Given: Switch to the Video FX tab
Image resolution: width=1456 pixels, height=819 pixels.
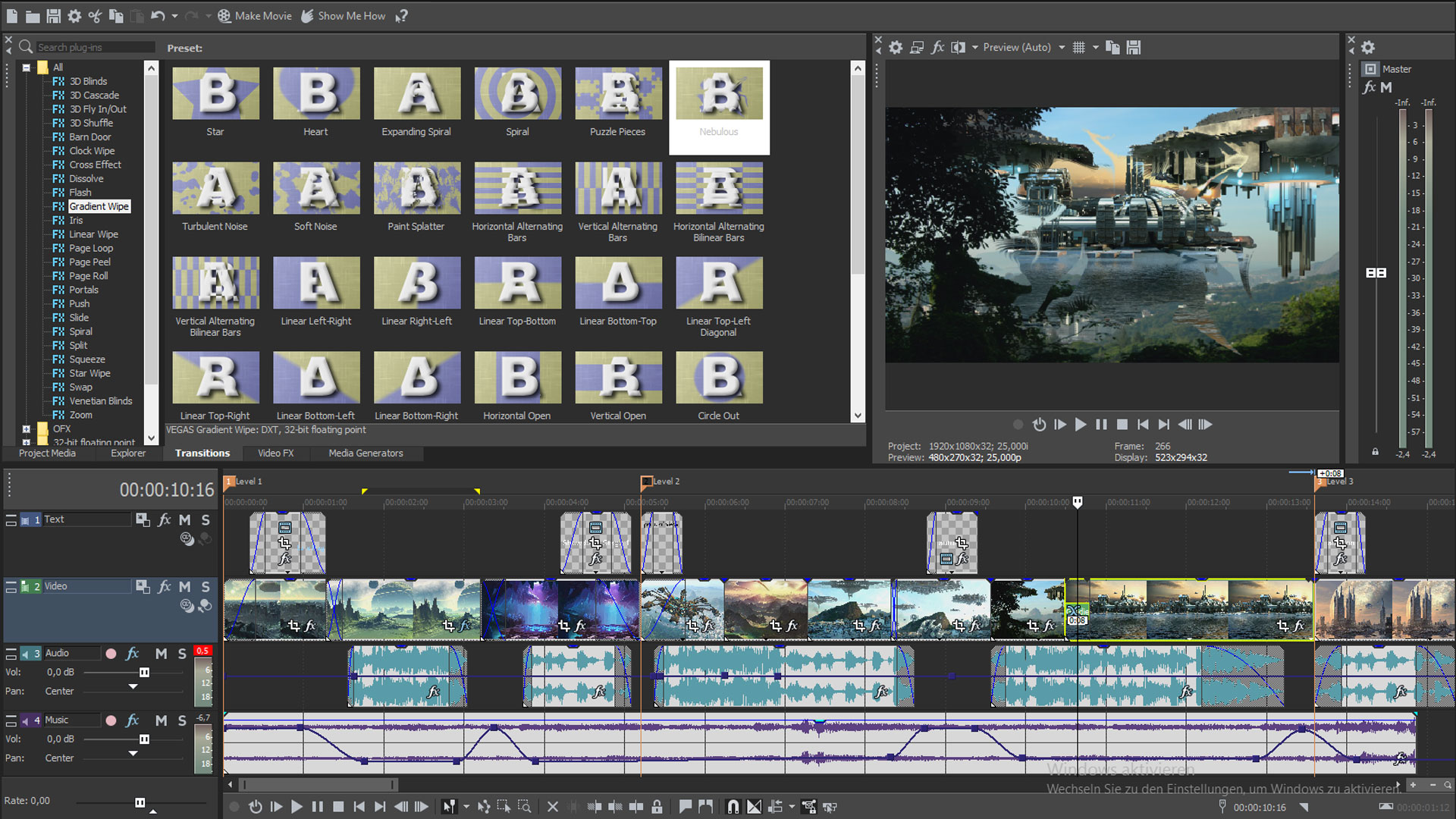Looking at the screenshot, I should click(276, 453).
